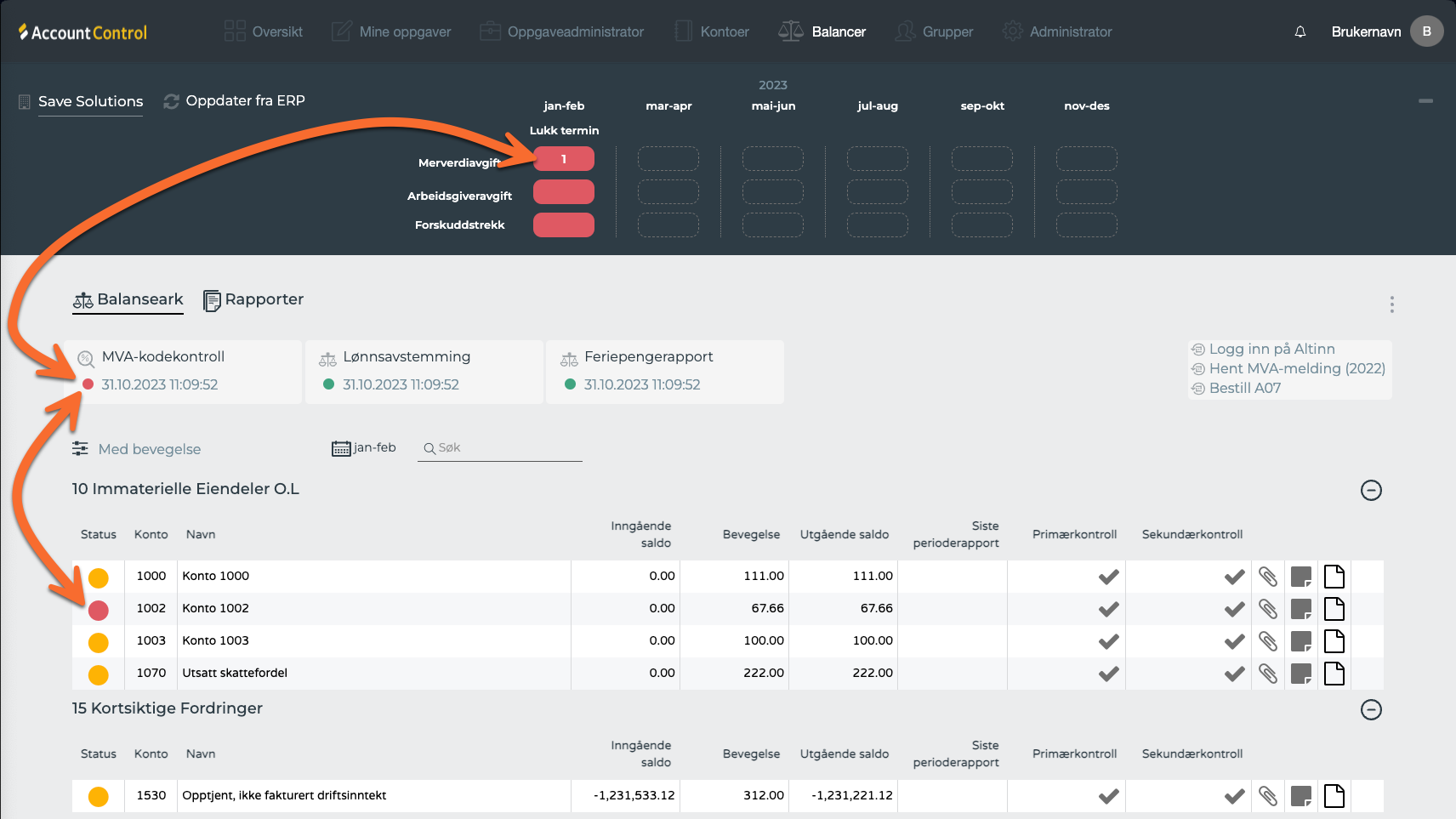Screen dimensions: 1456x819
Task: Open paperclip attachment for Konto 1000
Action: [x=1267, y=577]
